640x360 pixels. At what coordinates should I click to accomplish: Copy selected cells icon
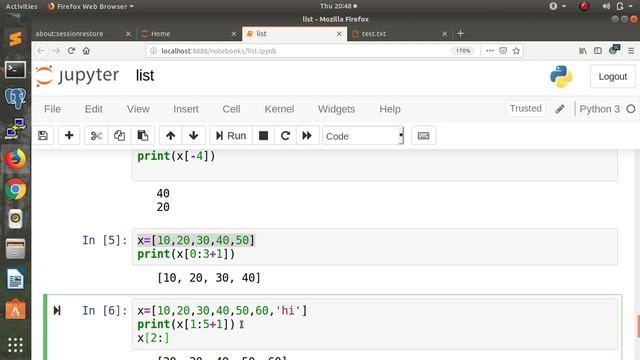point(119,136)
